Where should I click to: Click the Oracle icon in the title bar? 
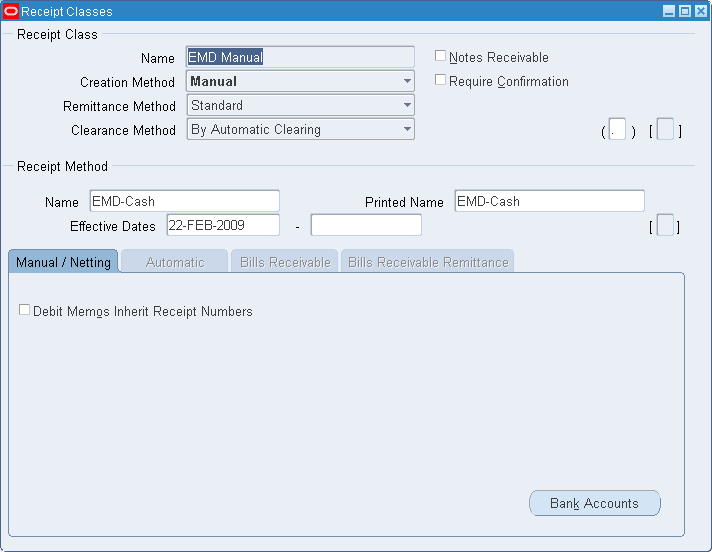[10, 11]
